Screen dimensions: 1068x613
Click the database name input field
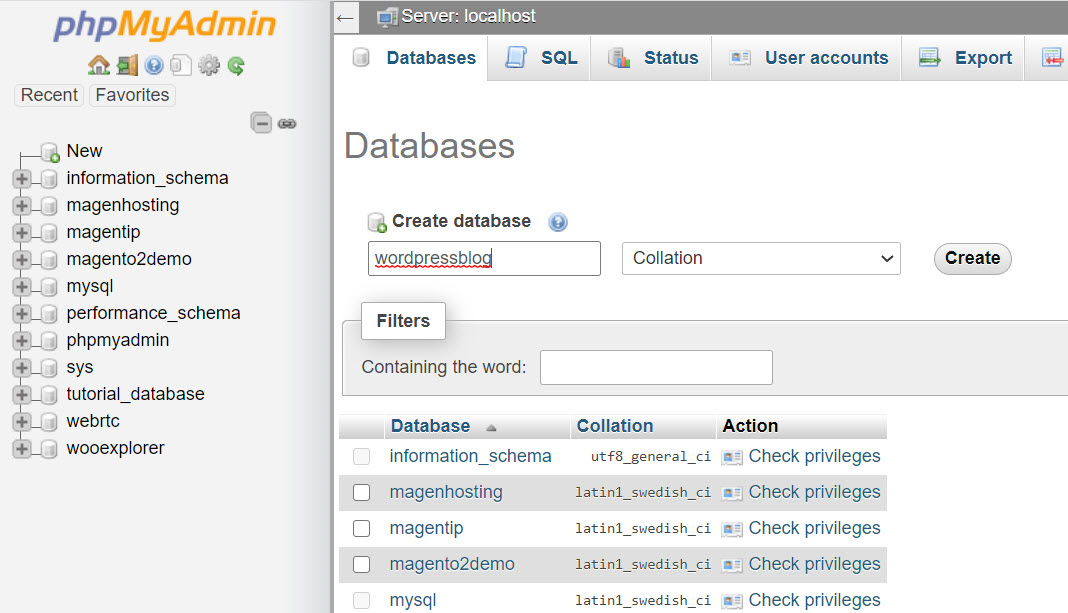(x=484, y=258)
